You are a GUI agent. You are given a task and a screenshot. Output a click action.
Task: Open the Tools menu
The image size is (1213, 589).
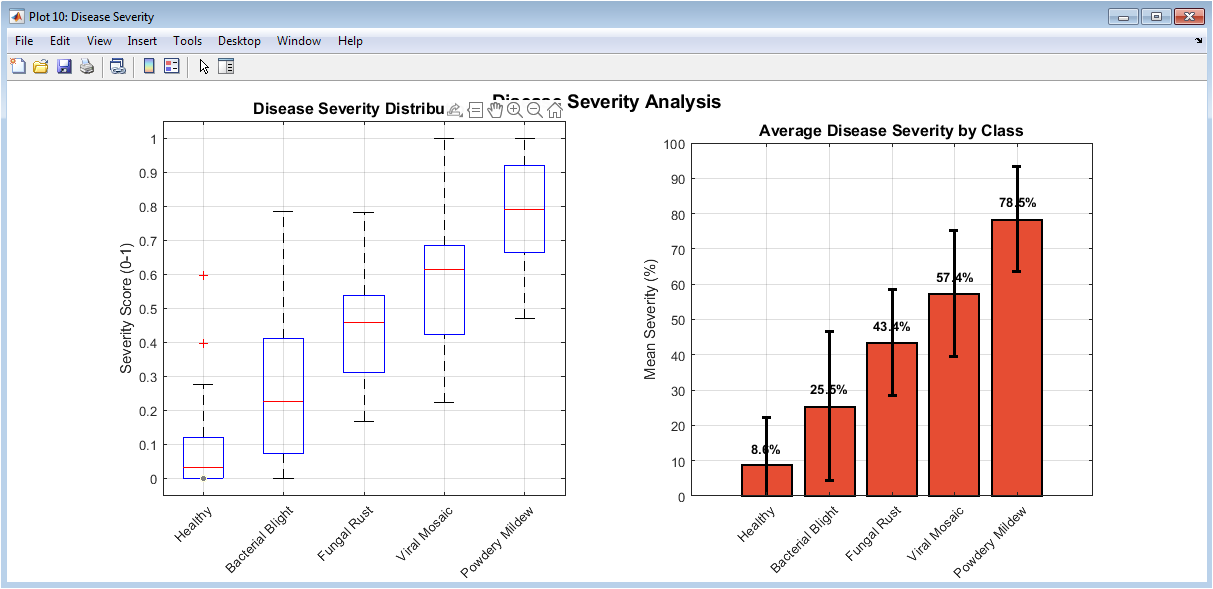point(187,41)
